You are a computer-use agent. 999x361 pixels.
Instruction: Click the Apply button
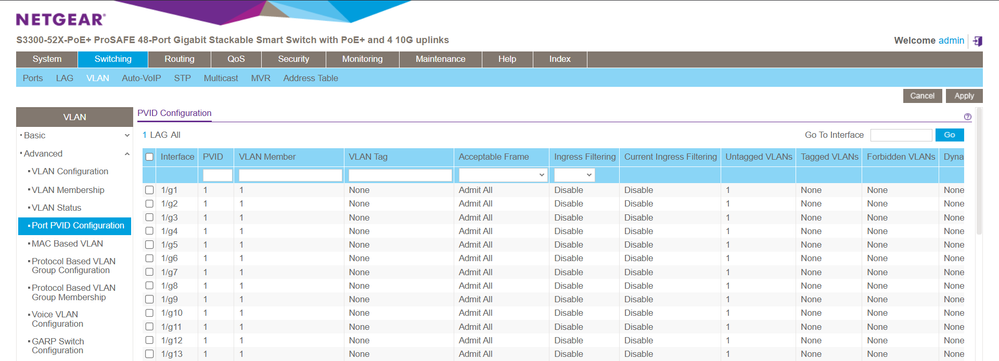point(964,96)
